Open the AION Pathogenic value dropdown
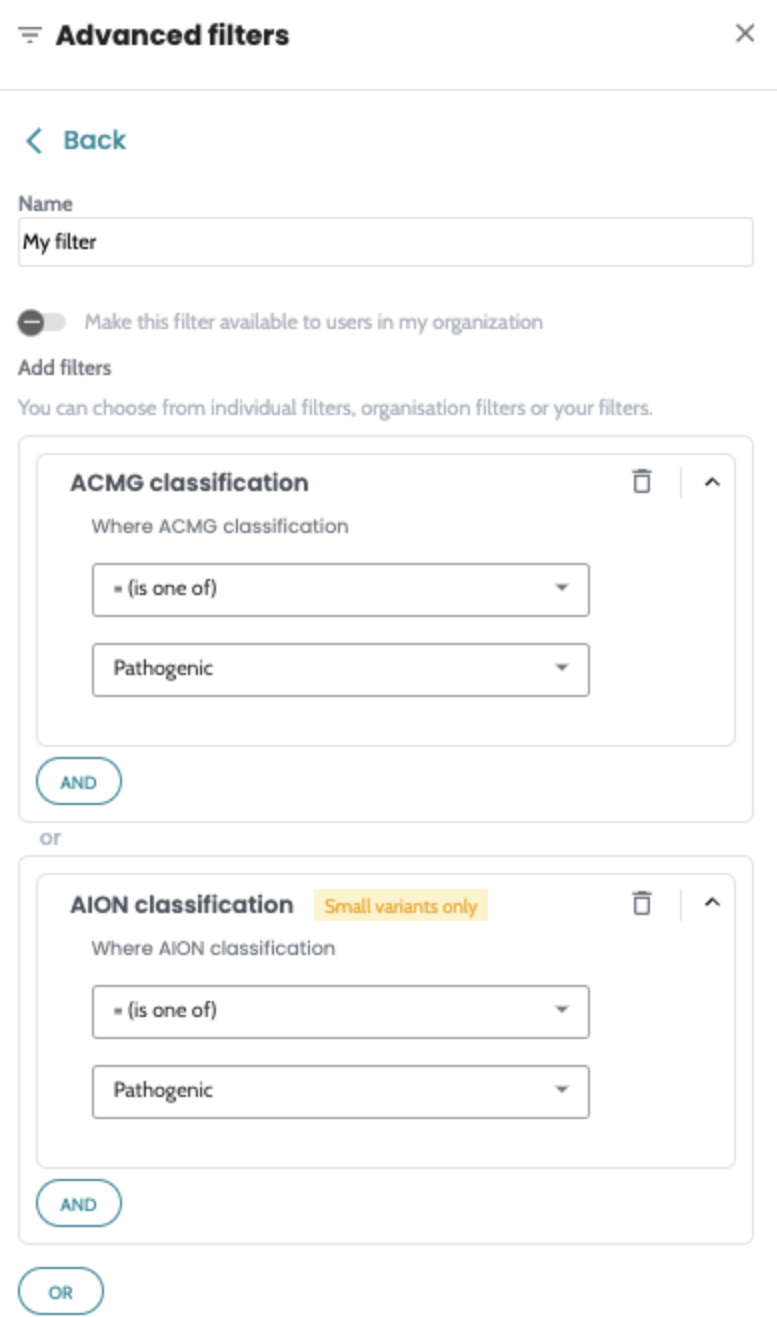The width and height of the screenshot is (777, 1317). coord(340,1091)
